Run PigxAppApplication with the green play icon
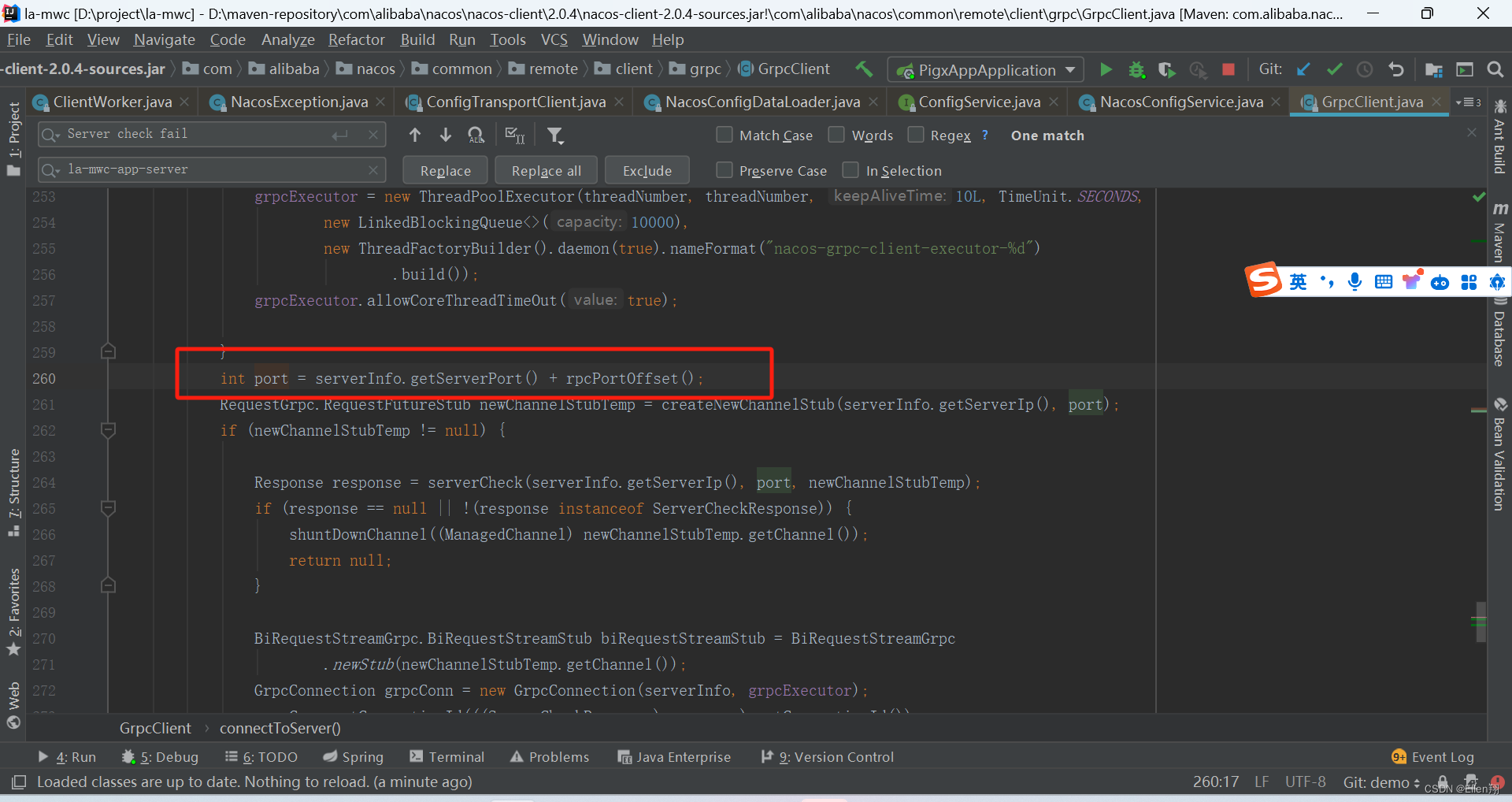 [1106, 69]
